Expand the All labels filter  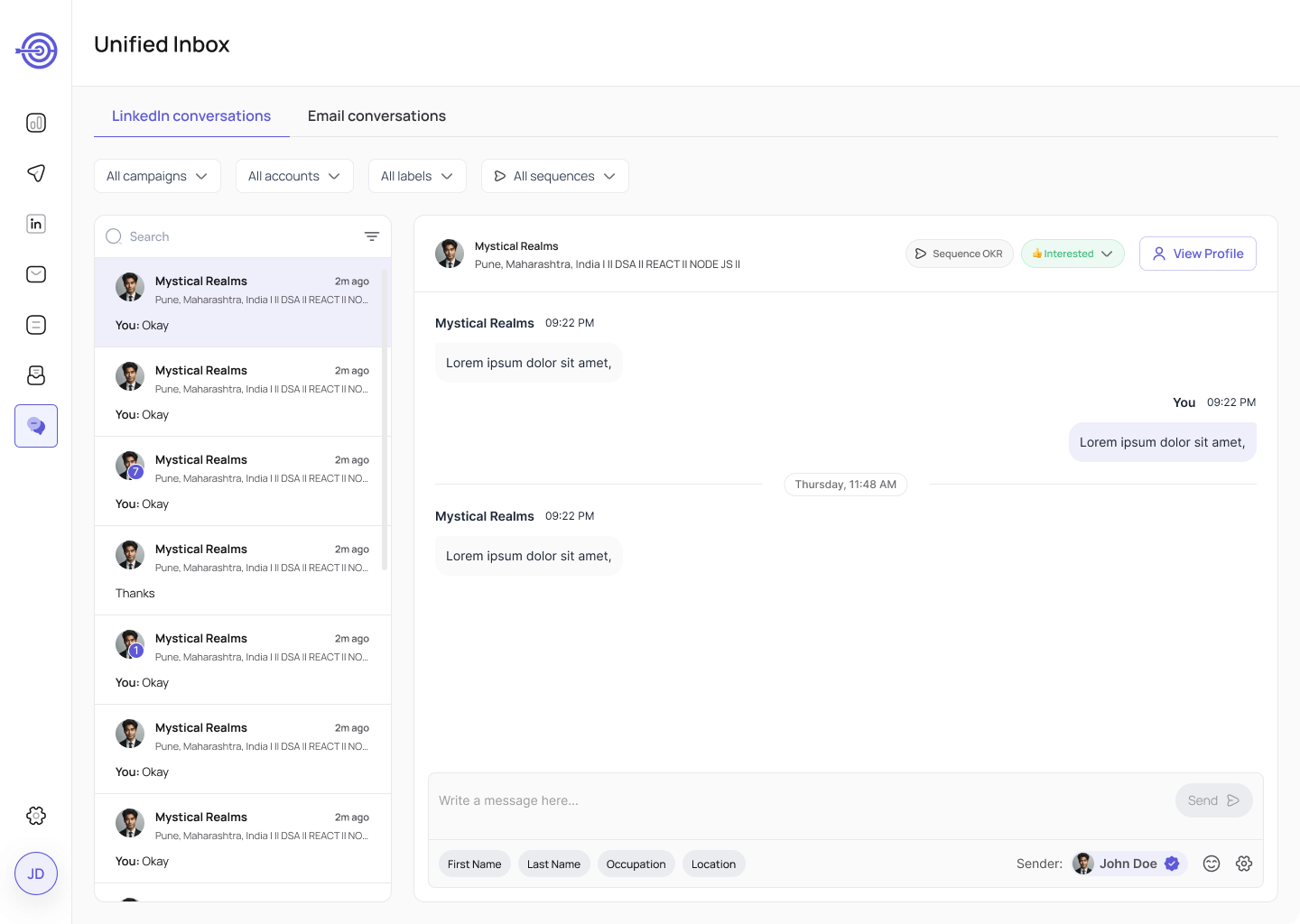(417, 176)
